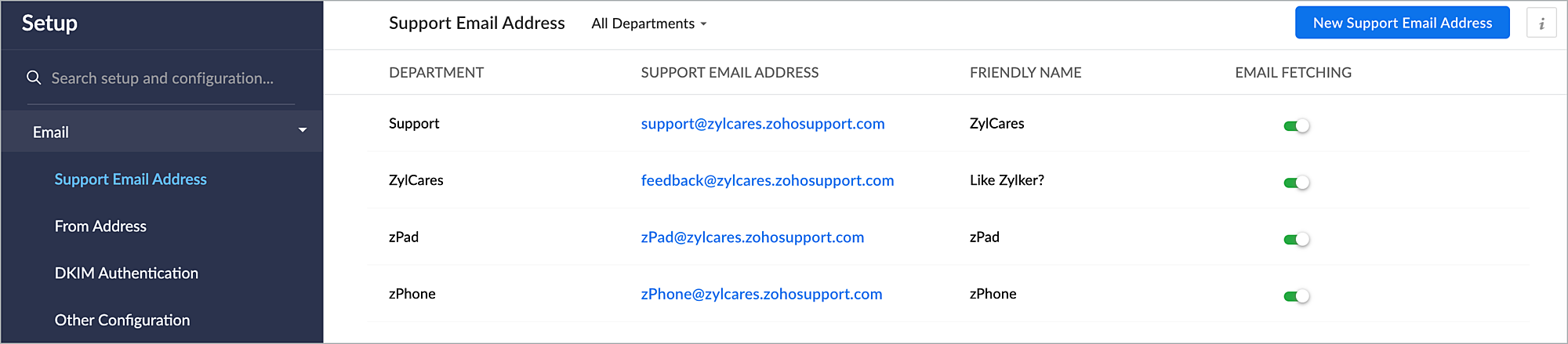Click zPad@zylcares.zohosupport.com email address
Screen dimensions: 1568x344
pyautogui.click(x=753, y=237)
